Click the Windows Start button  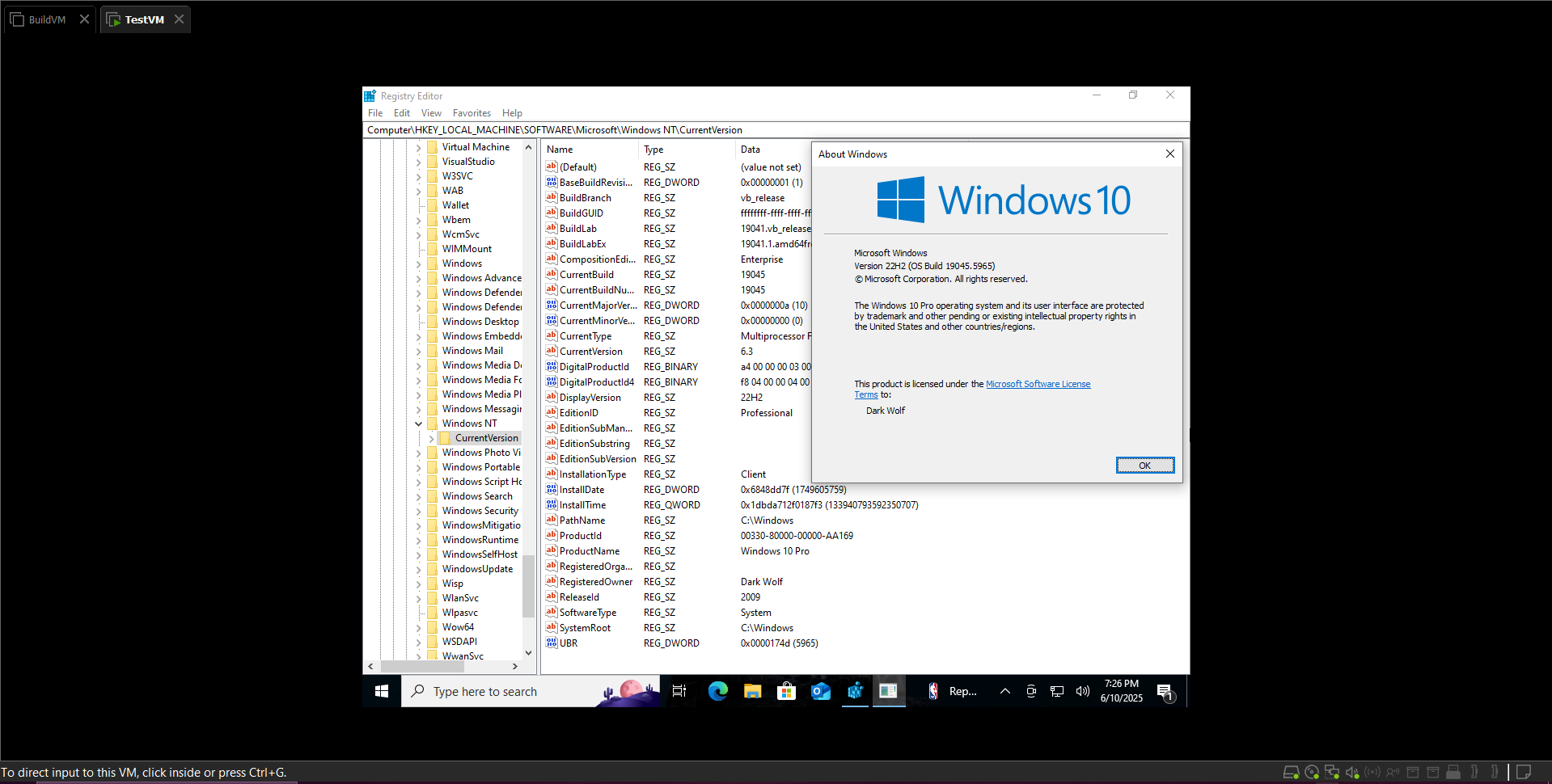[x=382, y=691]
